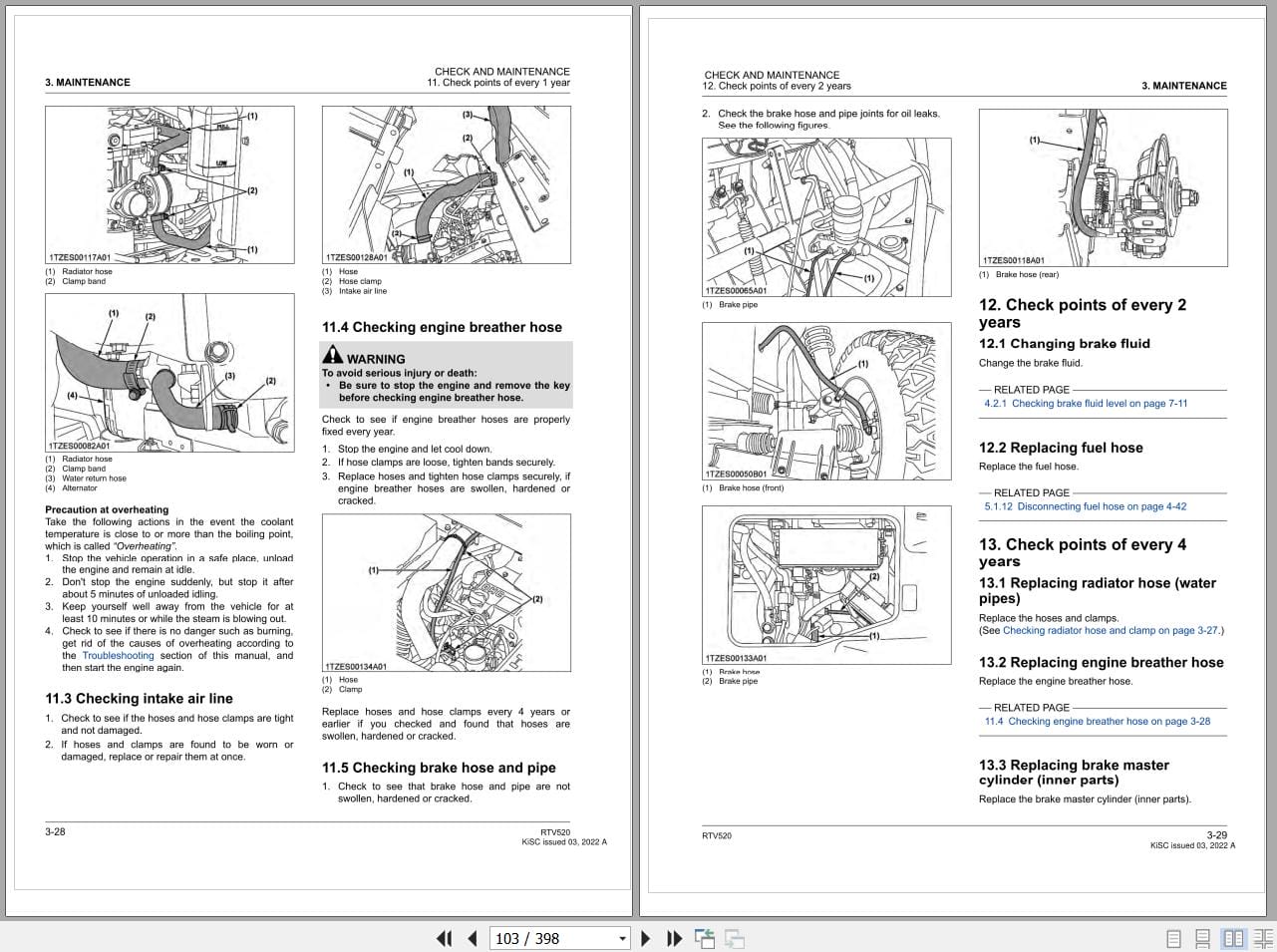Screen dimensions: 1277x952
Task: Open Disconnecting fuel hose page reference
Action: tap(1084, 506)
